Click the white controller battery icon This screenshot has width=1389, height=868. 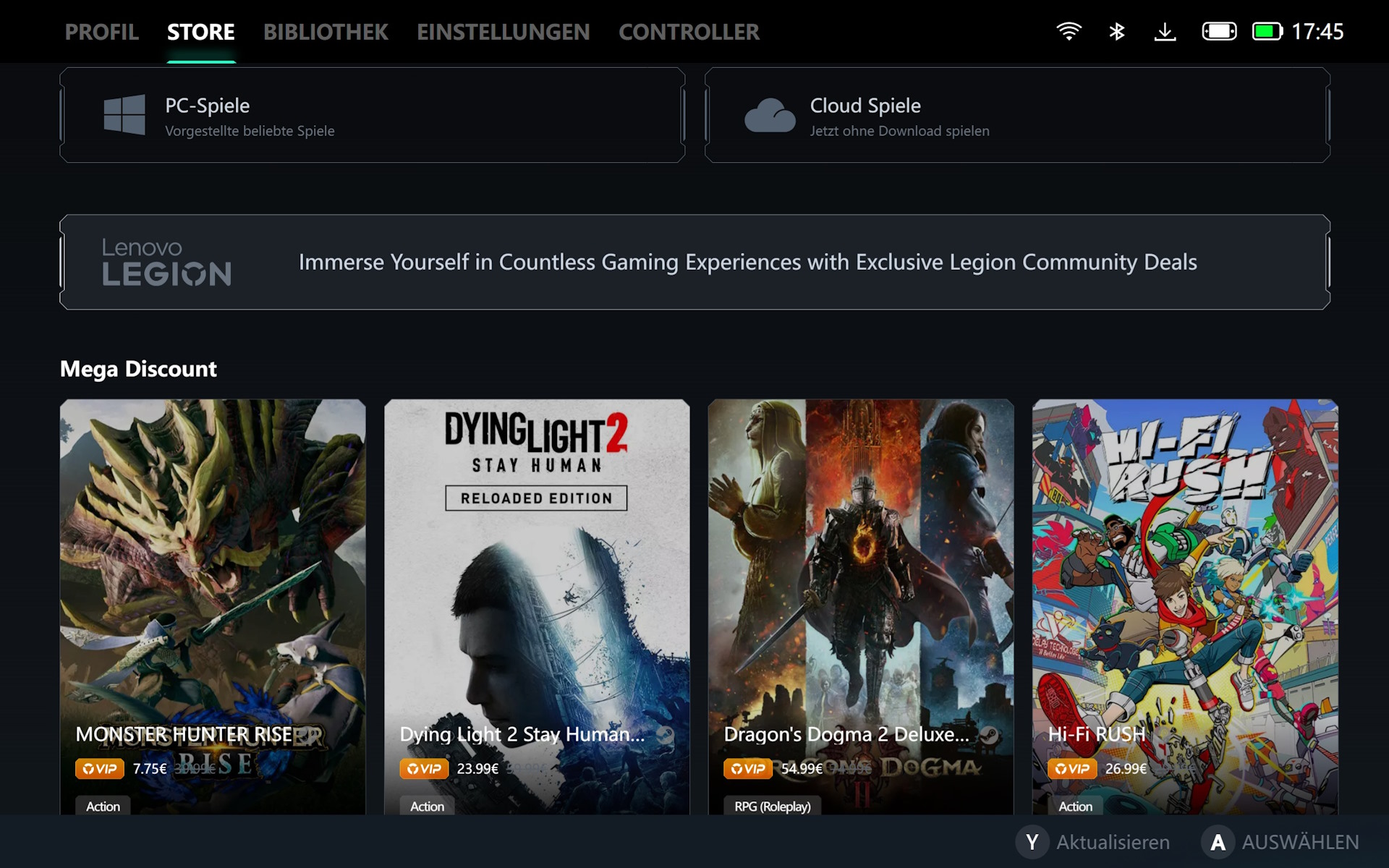(1219, 31)
